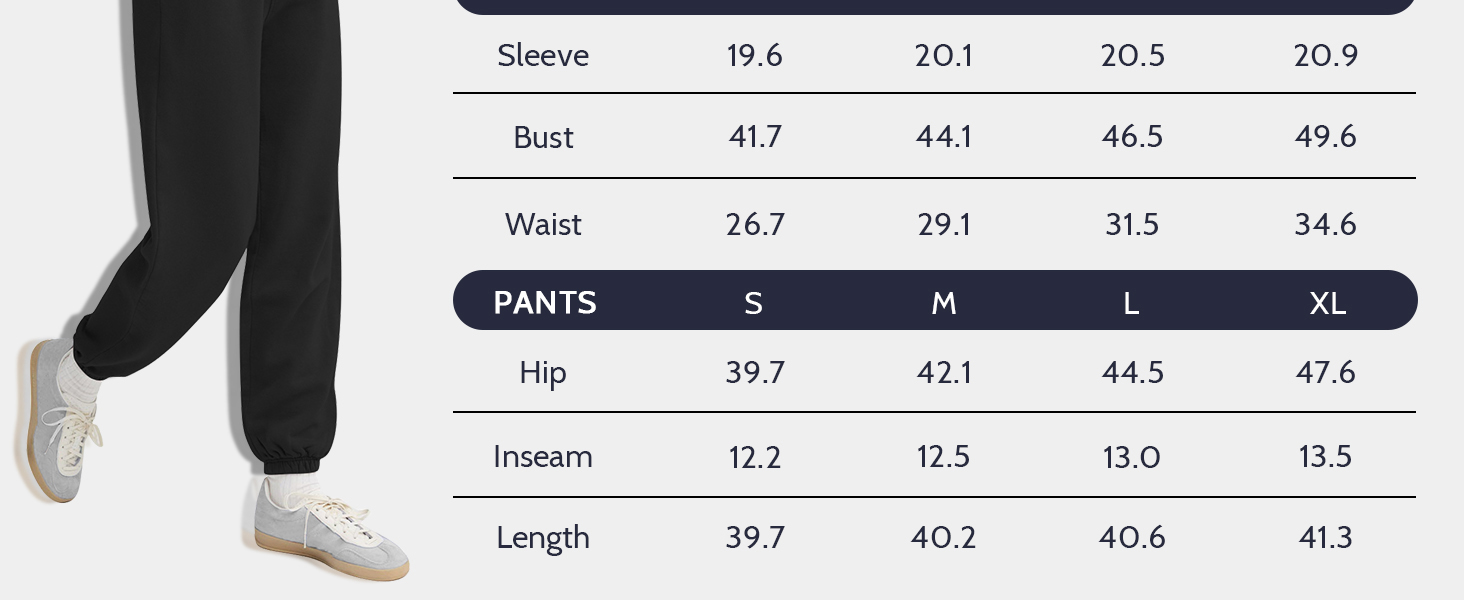Select the Waist S value 26.7
Image resolution: width=1464 pixels, height=600 pixels.
pyautogui.click(x=755, y=224)
